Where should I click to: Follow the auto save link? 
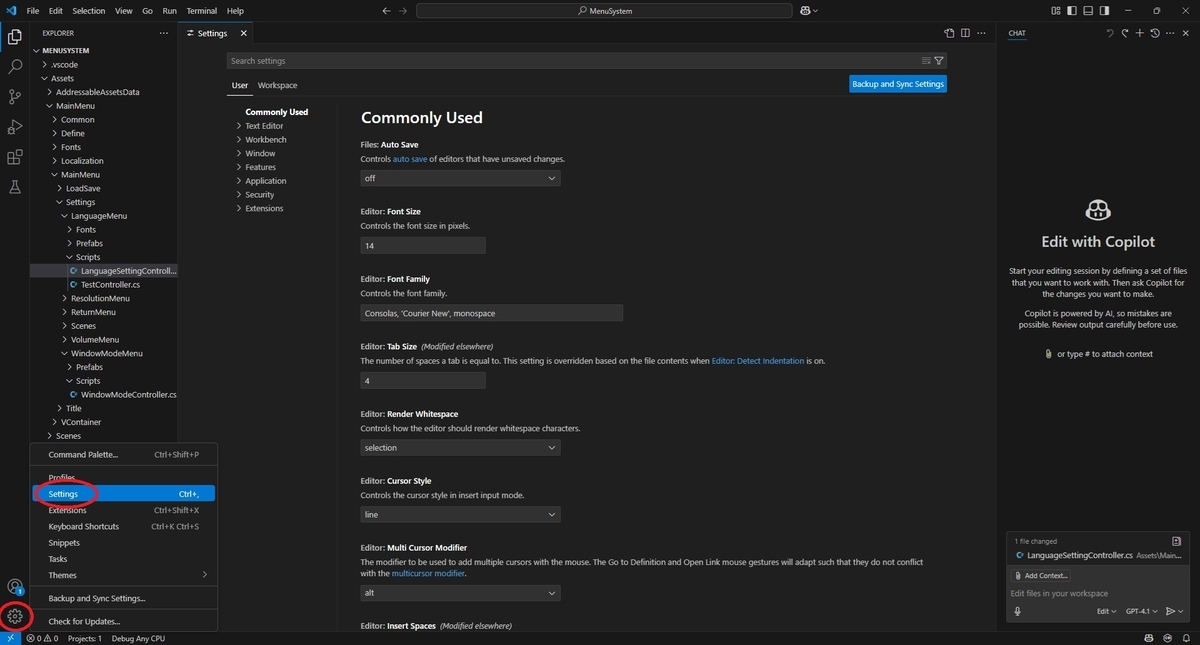tap(410, 159)
